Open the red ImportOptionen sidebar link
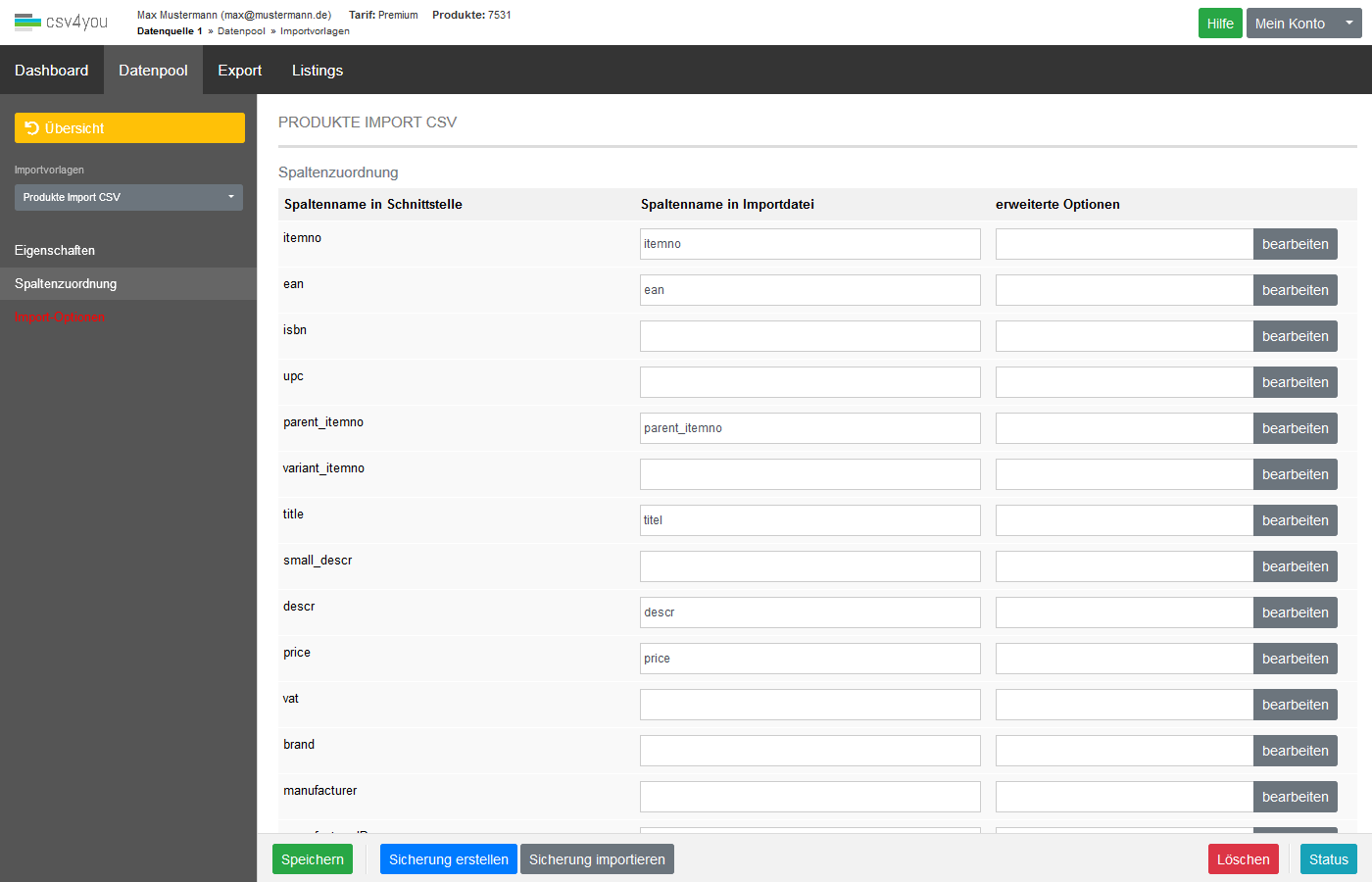1372x882 pixels. pos(59,318)
